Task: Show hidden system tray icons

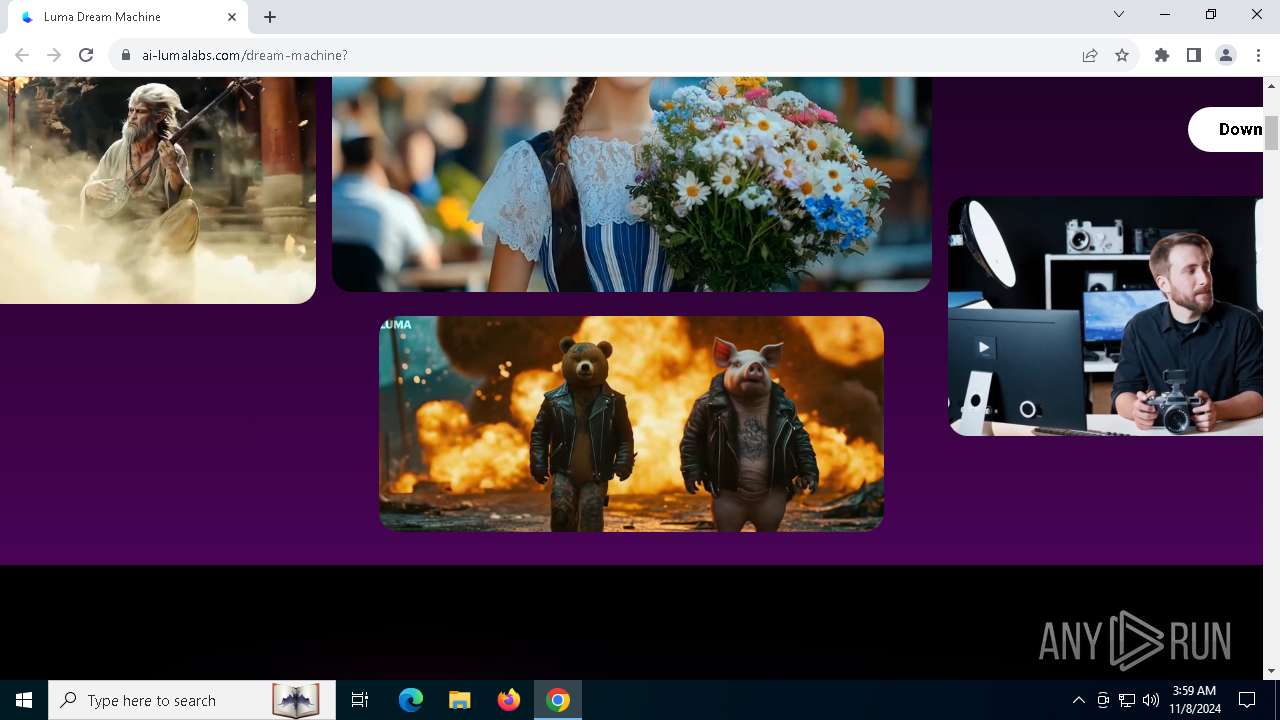Action: pyautogui.click(x=1078, y=700)
